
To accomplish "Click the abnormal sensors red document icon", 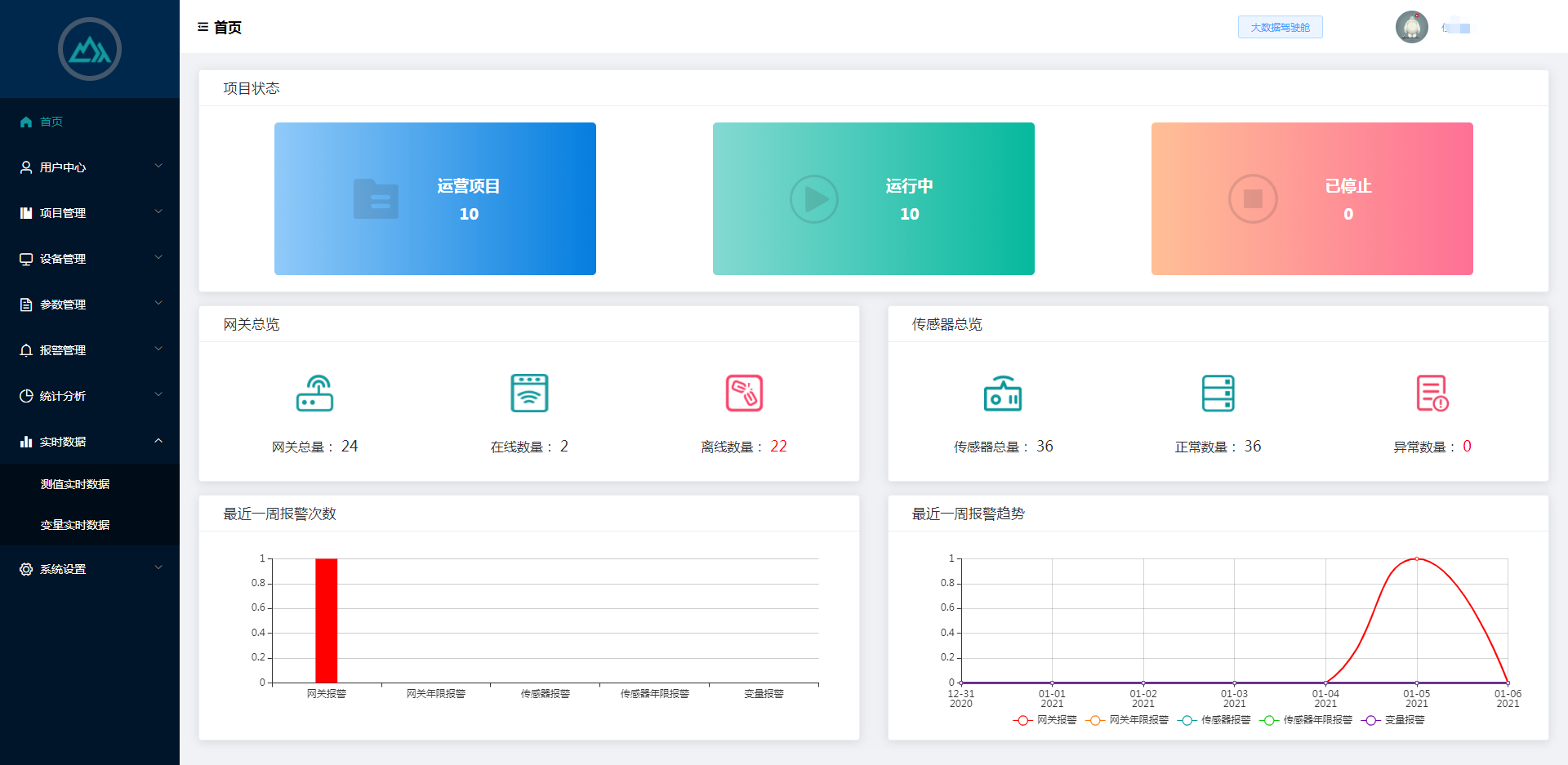I will [1432, 394].
